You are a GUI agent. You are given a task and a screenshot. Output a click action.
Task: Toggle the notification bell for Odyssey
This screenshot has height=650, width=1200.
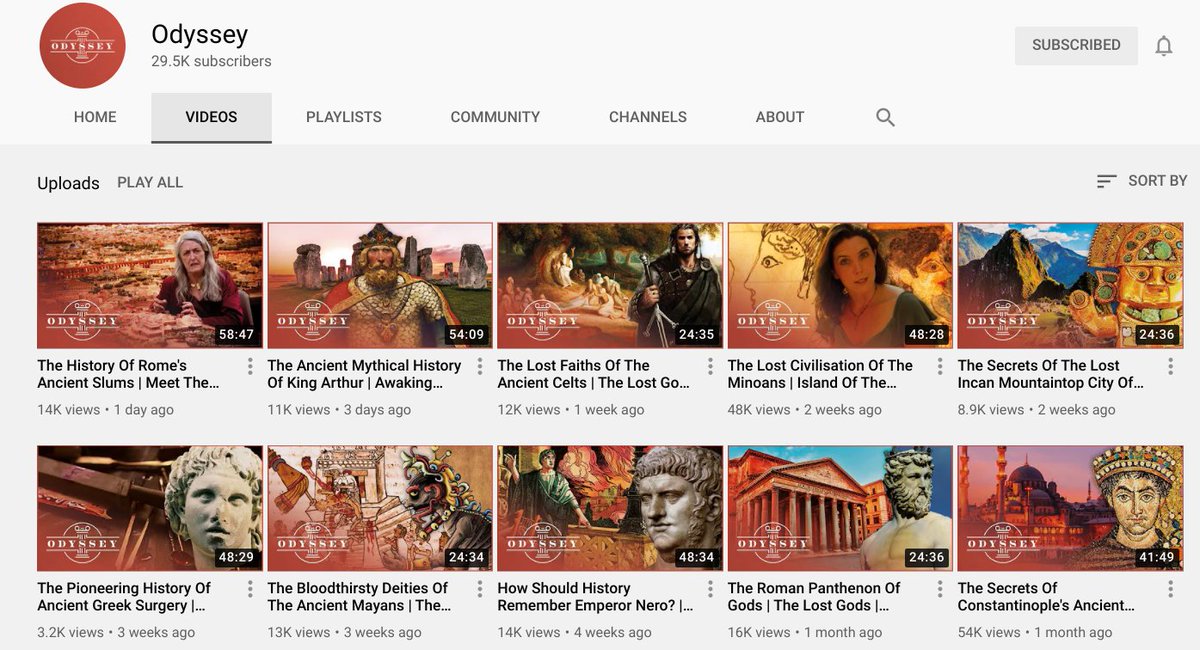[x=1164, y=46]
